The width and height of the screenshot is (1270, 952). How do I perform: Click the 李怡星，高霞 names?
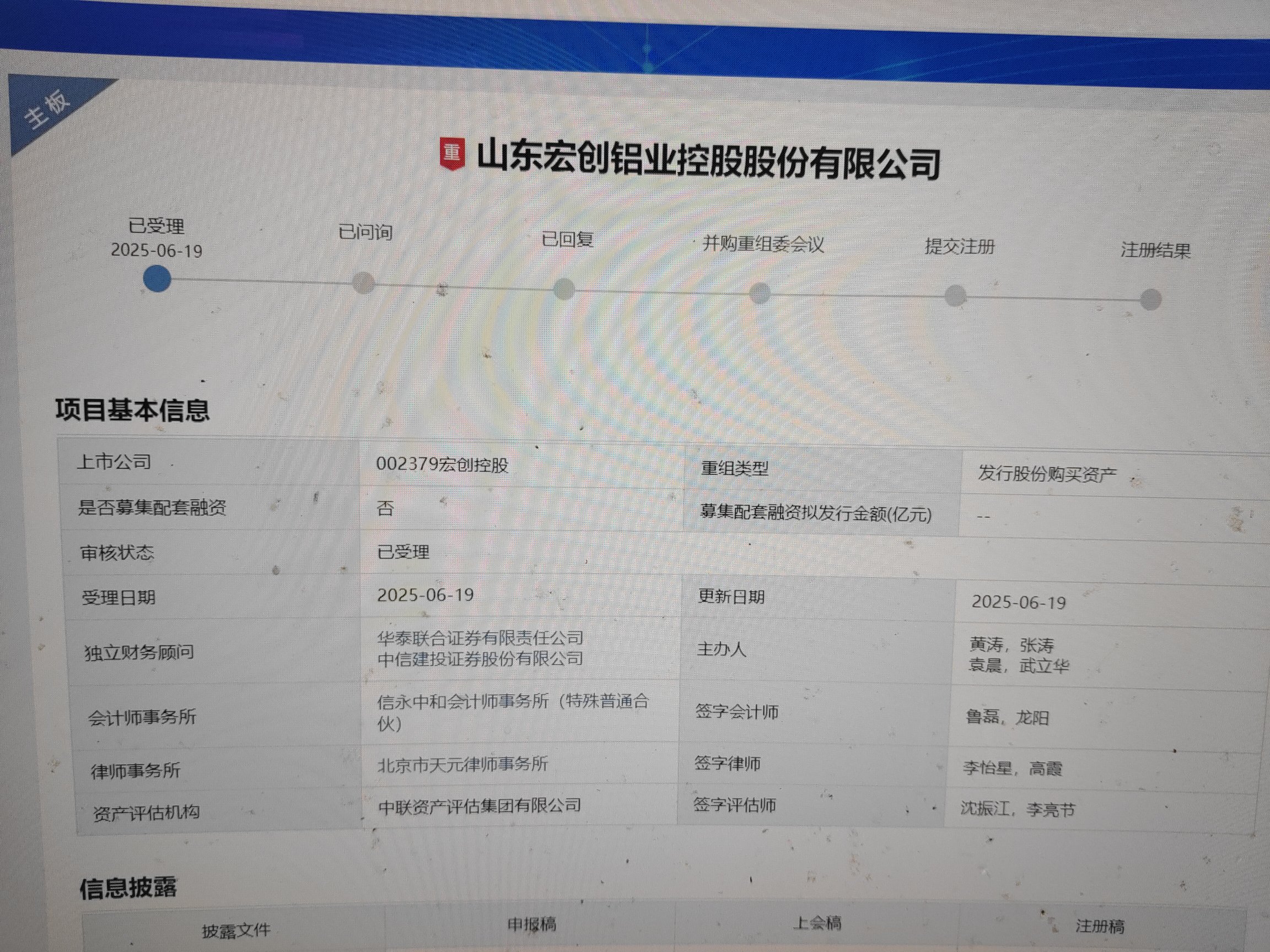pyautogui.click(x=1013, y=768)
